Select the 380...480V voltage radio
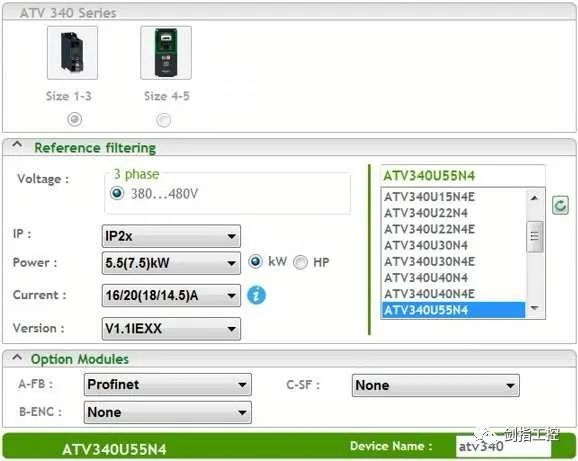 117,193
